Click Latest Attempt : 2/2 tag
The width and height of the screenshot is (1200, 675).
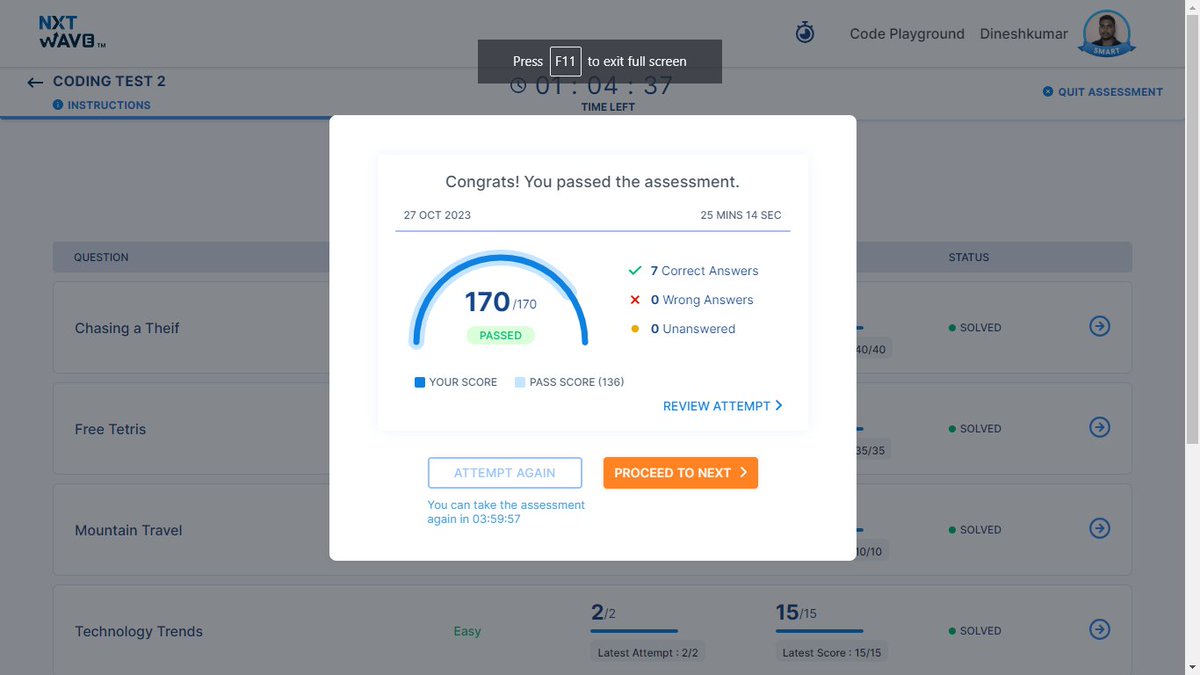click(647, 652)
